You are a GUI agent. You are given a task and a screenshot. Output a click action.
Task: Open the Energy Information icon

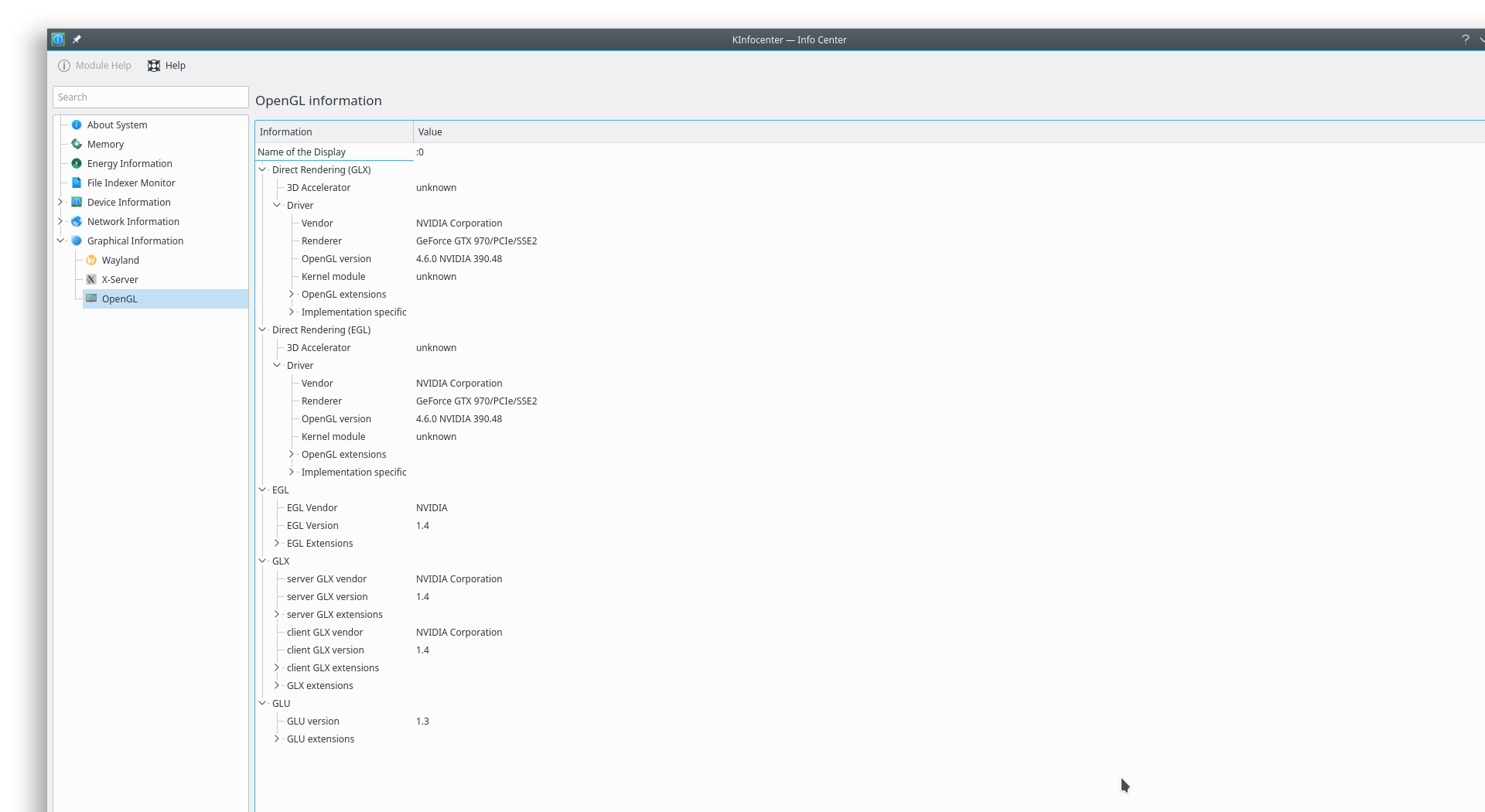77,163
